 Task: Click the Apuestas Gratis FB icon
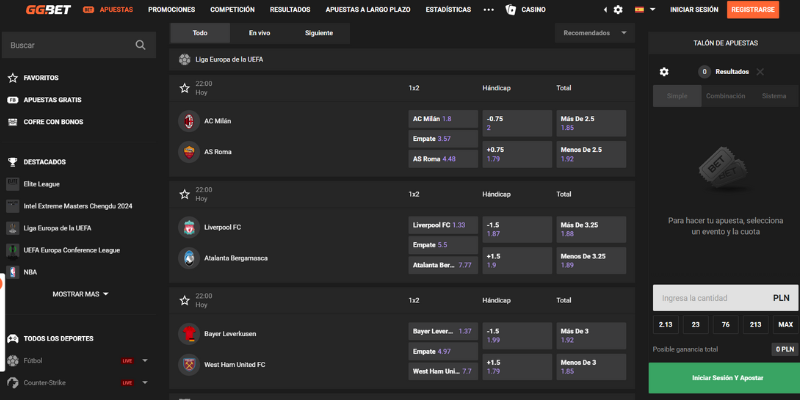click(x=13, y=100)
